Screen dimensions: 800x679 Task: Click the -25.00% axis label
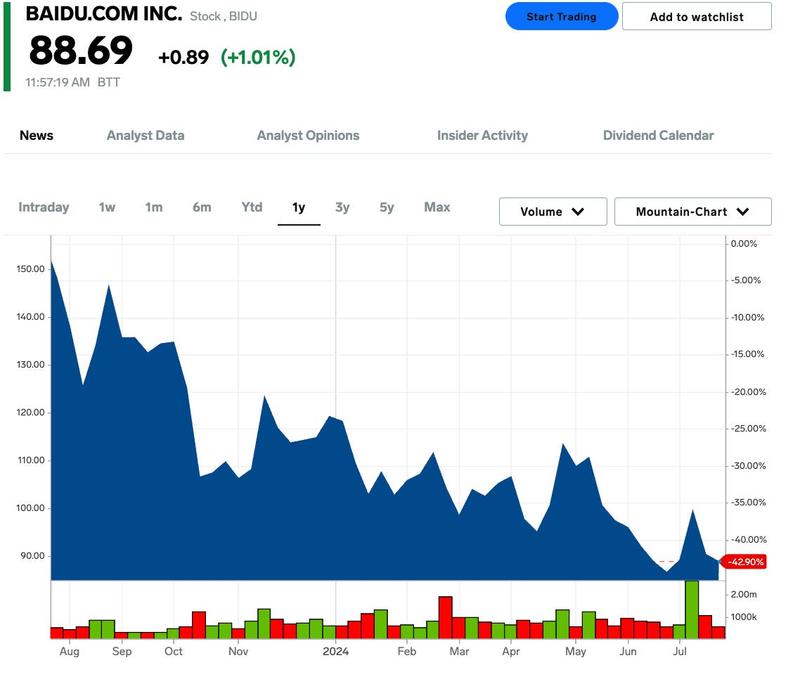click(748, 429)
